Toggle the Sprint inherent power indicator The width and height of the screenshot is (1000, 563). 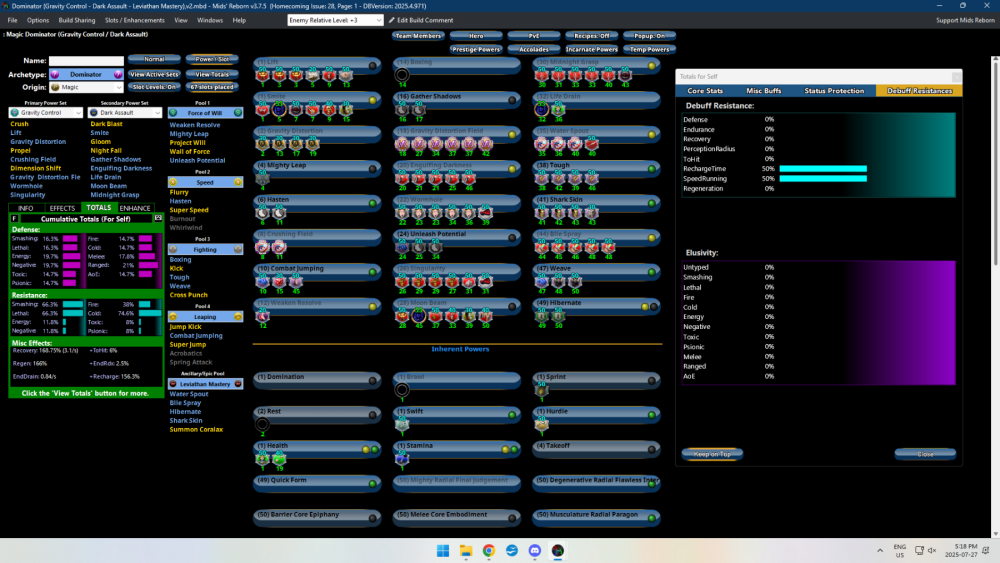point(651,381)
